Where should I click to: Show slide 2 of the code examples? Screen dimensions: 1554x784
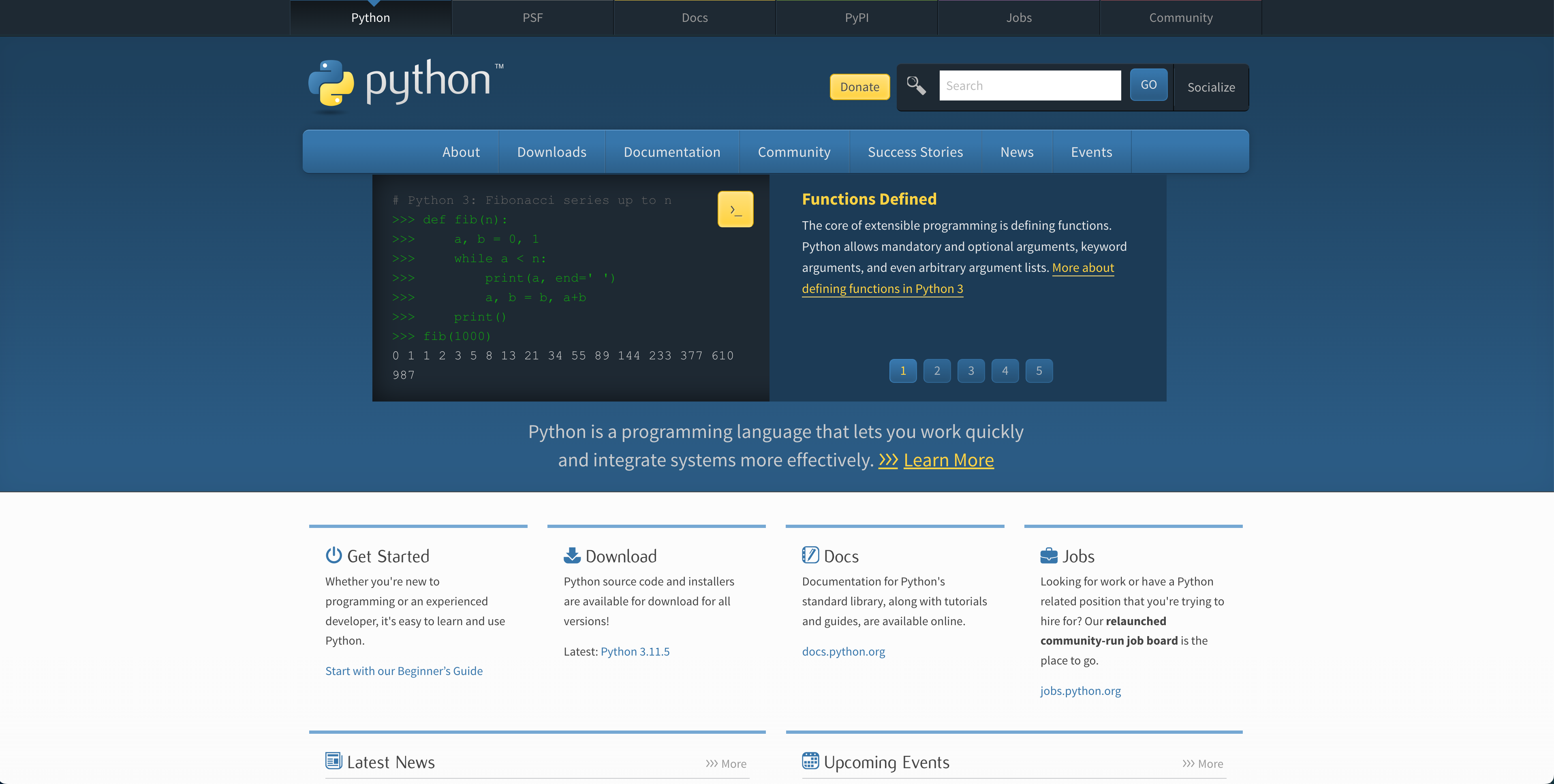pyautogui.click(x=937, y=371)
